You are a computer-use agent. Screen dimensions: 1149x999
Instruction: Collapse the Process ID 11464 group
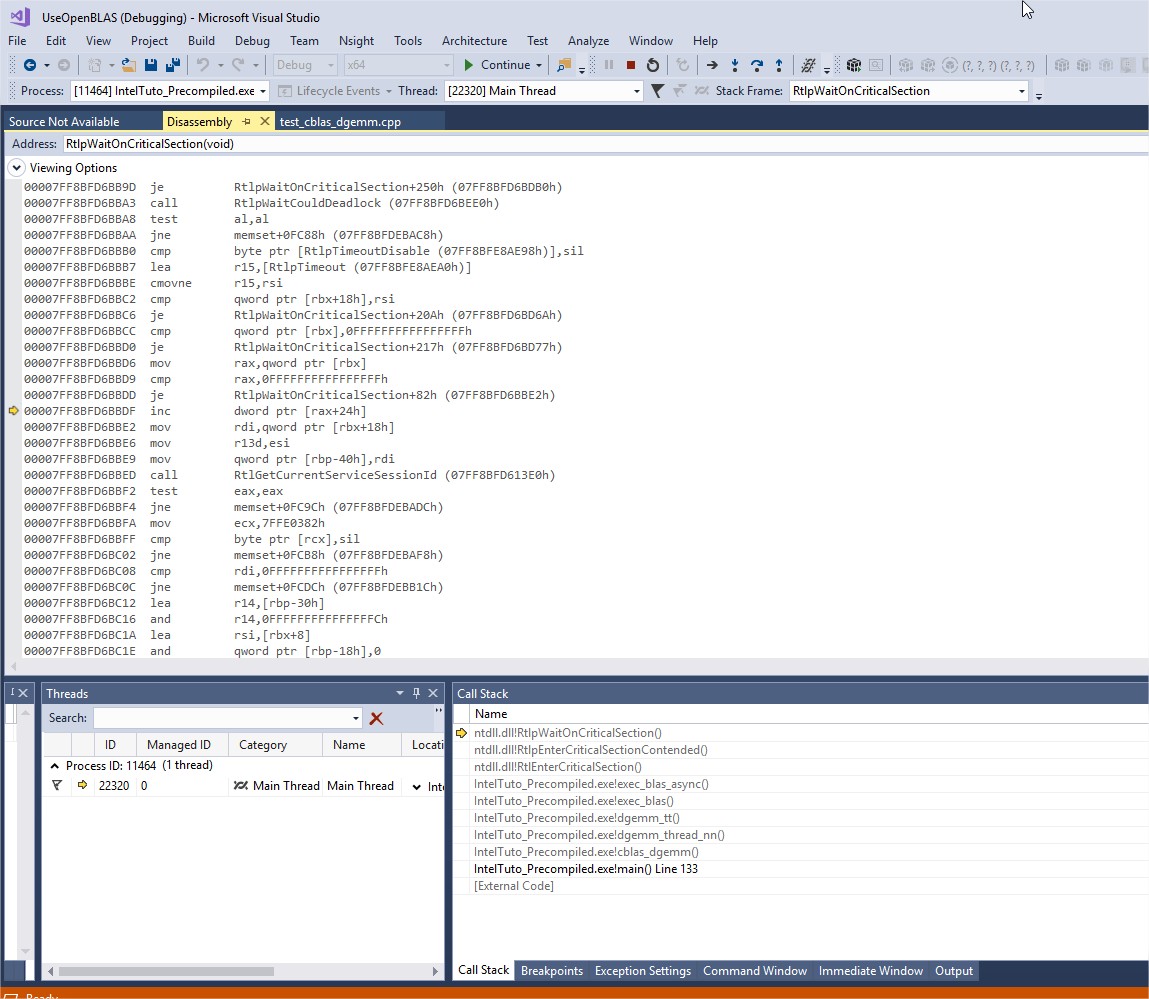[x=54, y=766]
